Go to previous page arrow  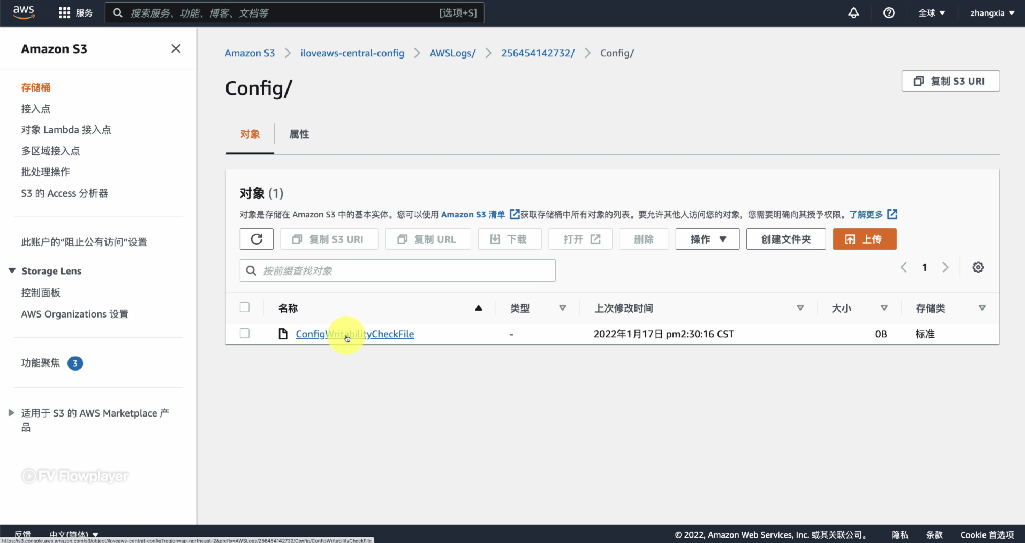(x=903, y=267)
